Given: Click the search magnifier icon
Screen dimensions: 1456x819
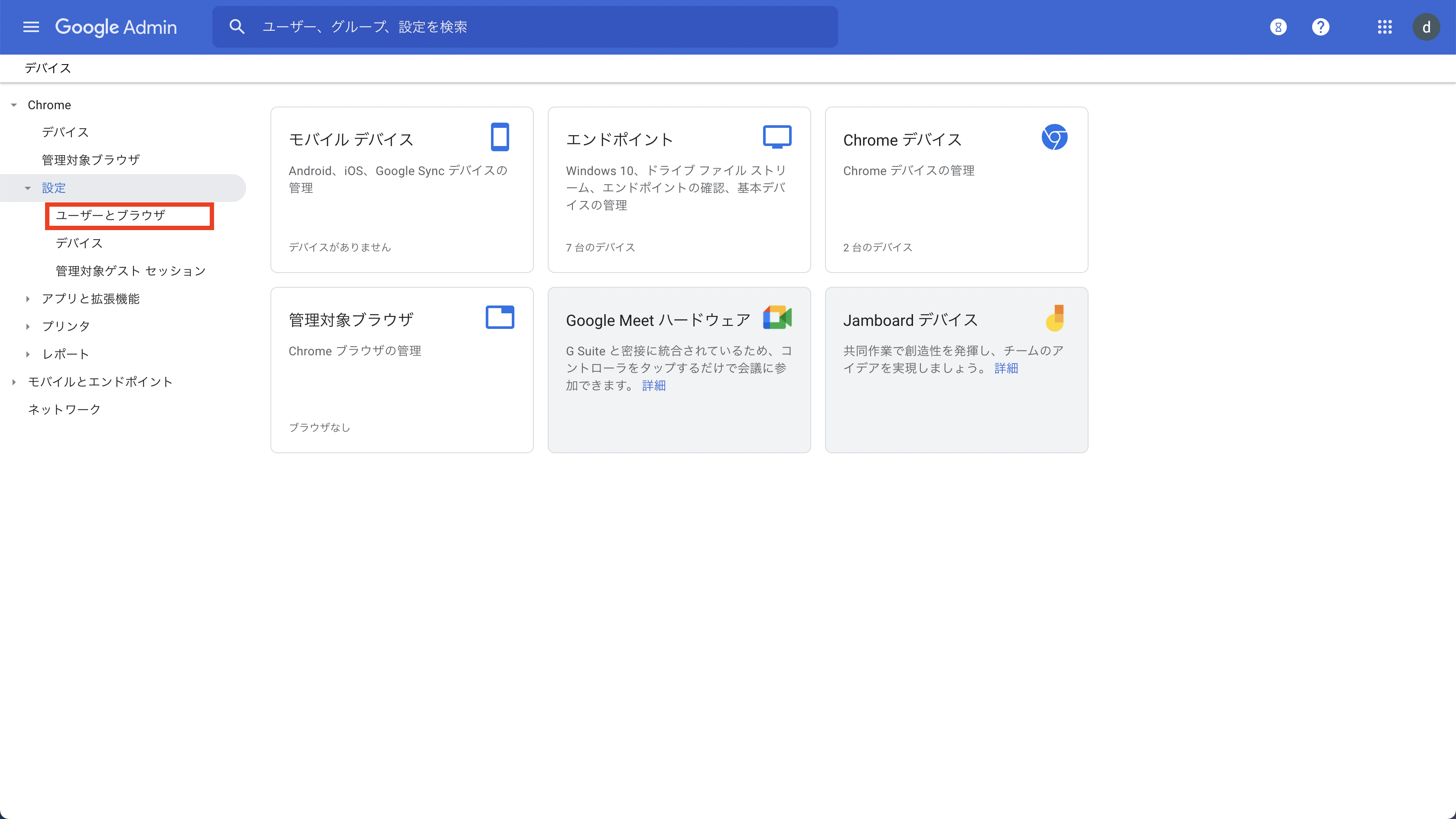Looking at the screenshot, I should tap(237, 26).
